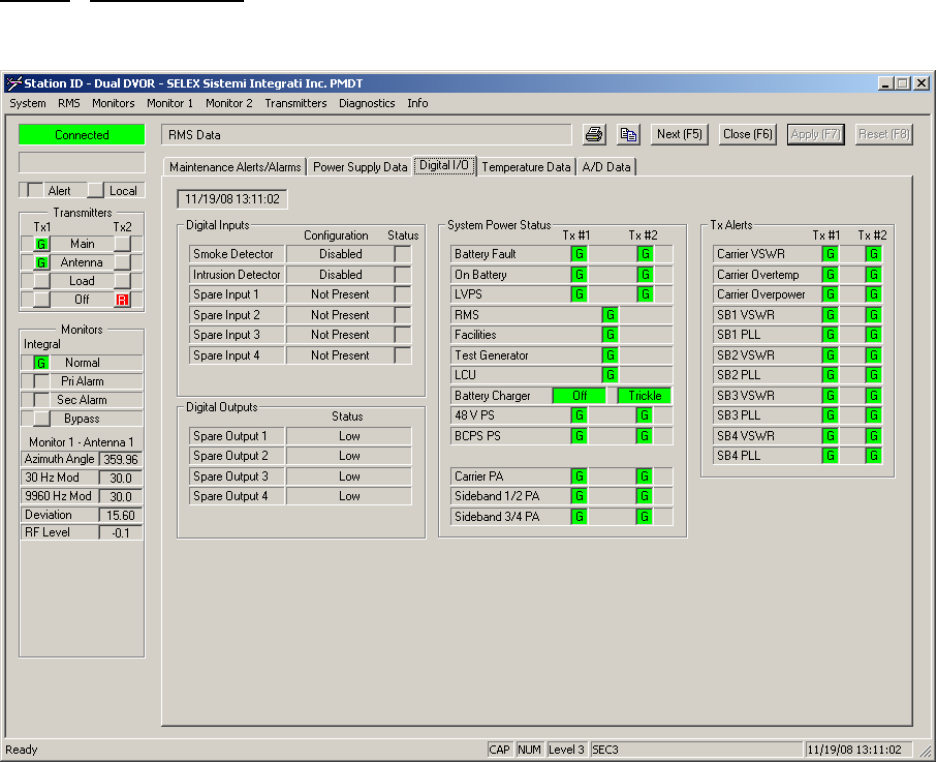Open the System menu

coord(27,103)
